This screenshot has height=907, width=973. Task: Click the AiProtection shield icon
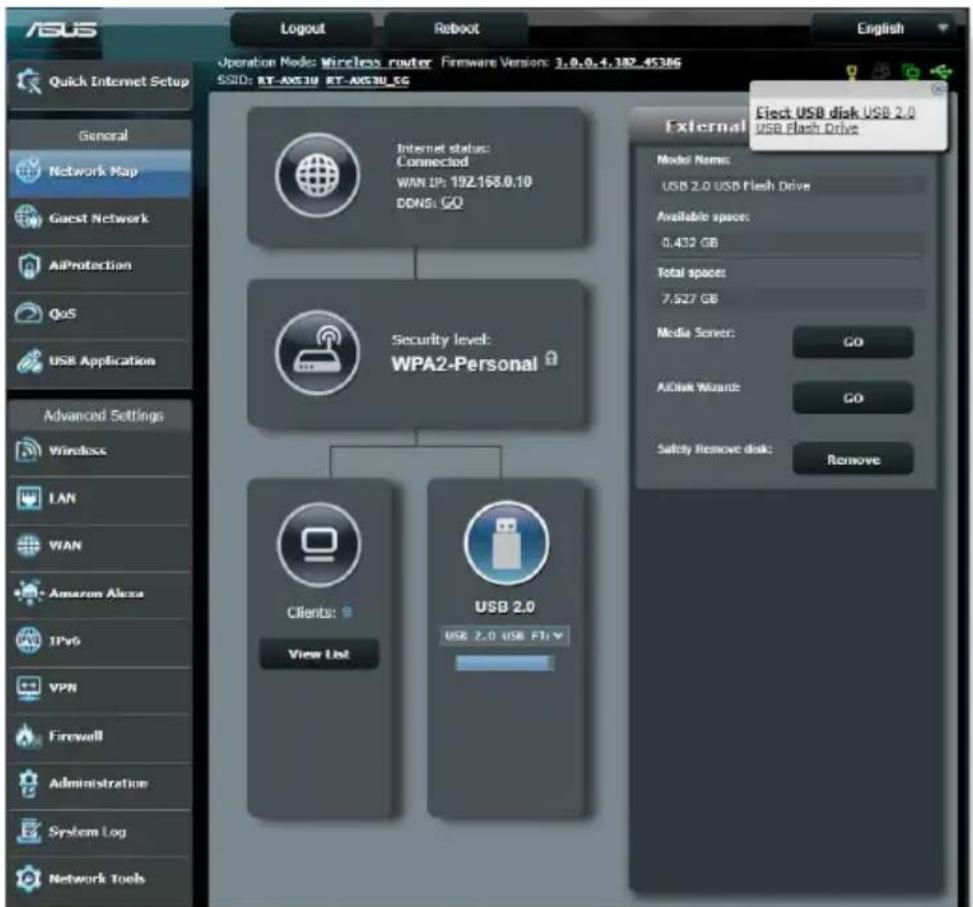[29, 266]
